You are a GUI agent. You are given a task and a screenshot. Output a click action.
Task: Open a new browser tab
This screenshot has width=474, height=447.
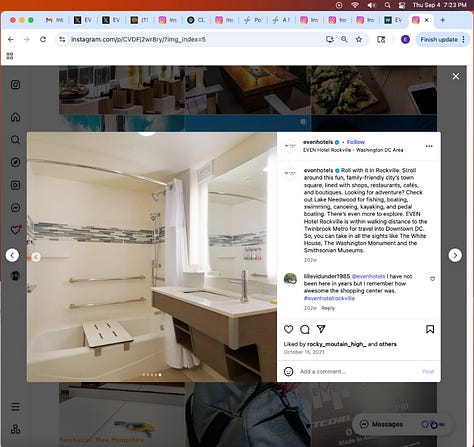pyautogui.click(x=442, y=20)
